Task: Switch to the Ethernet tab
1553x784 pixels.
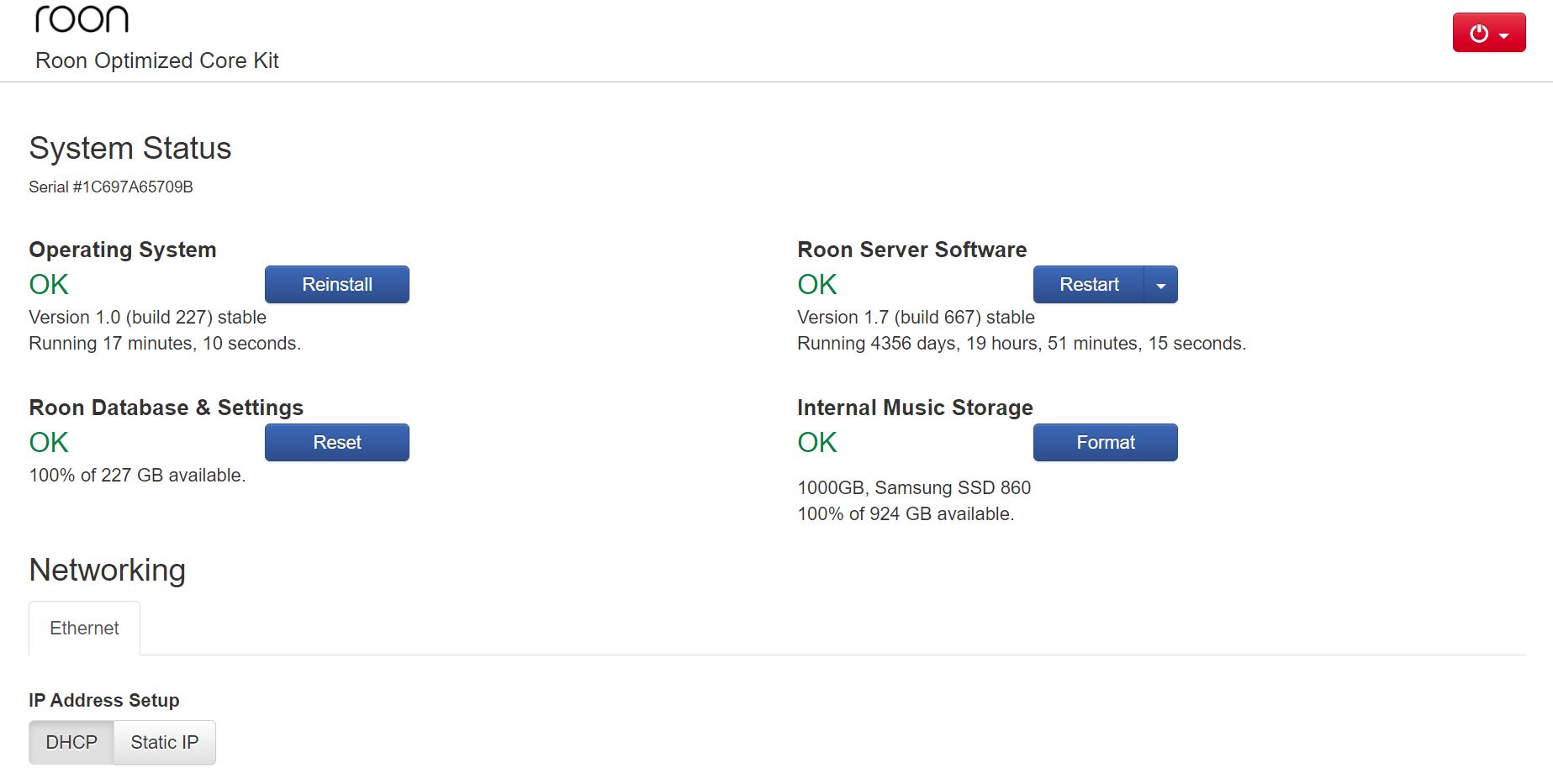Action: (x=84, y=628)
